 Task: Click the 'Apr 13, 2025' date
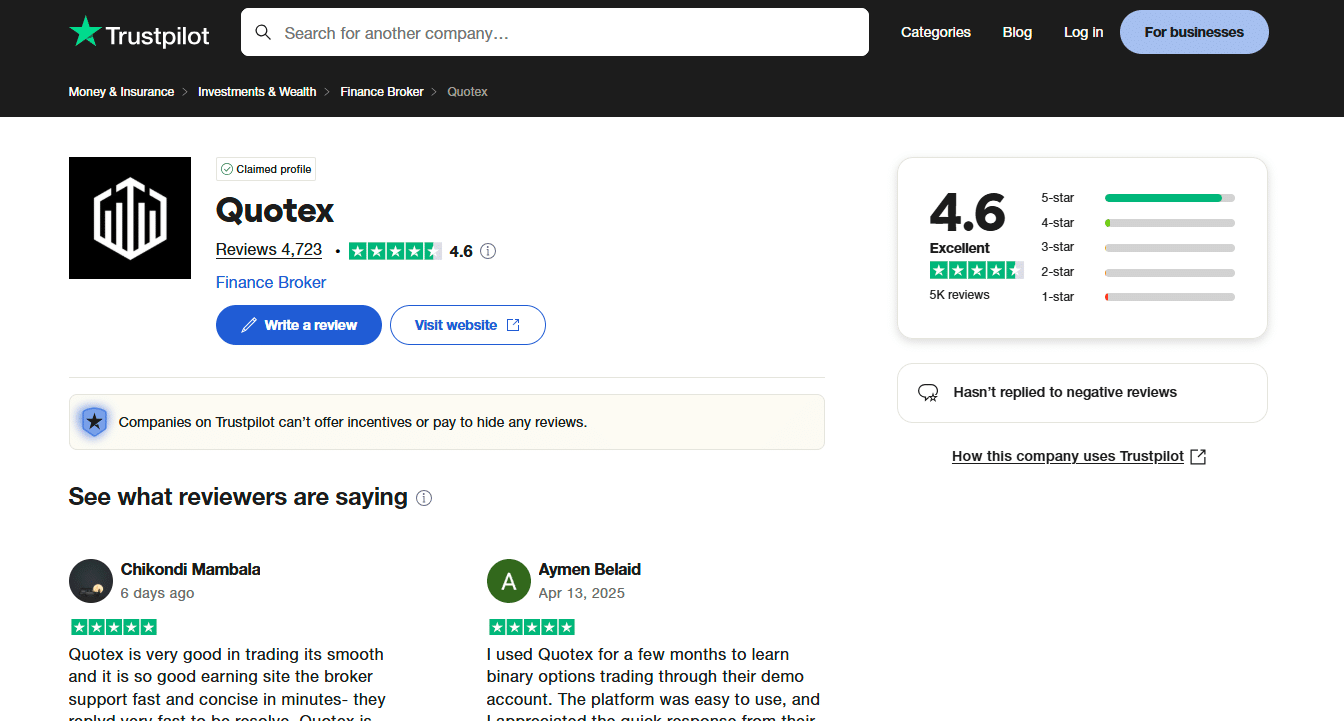point(581,593)
